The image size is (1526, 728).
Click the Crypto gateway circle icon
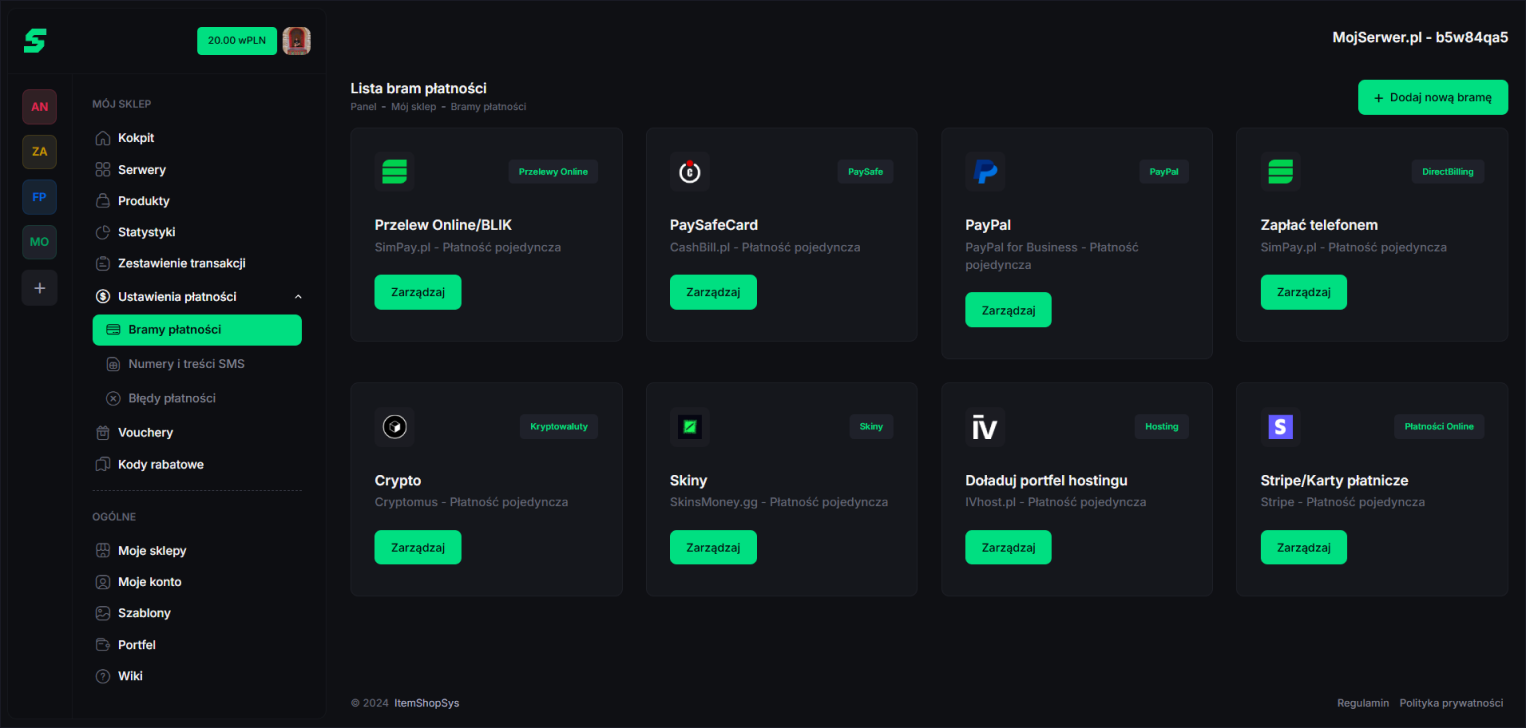point(394,426)
